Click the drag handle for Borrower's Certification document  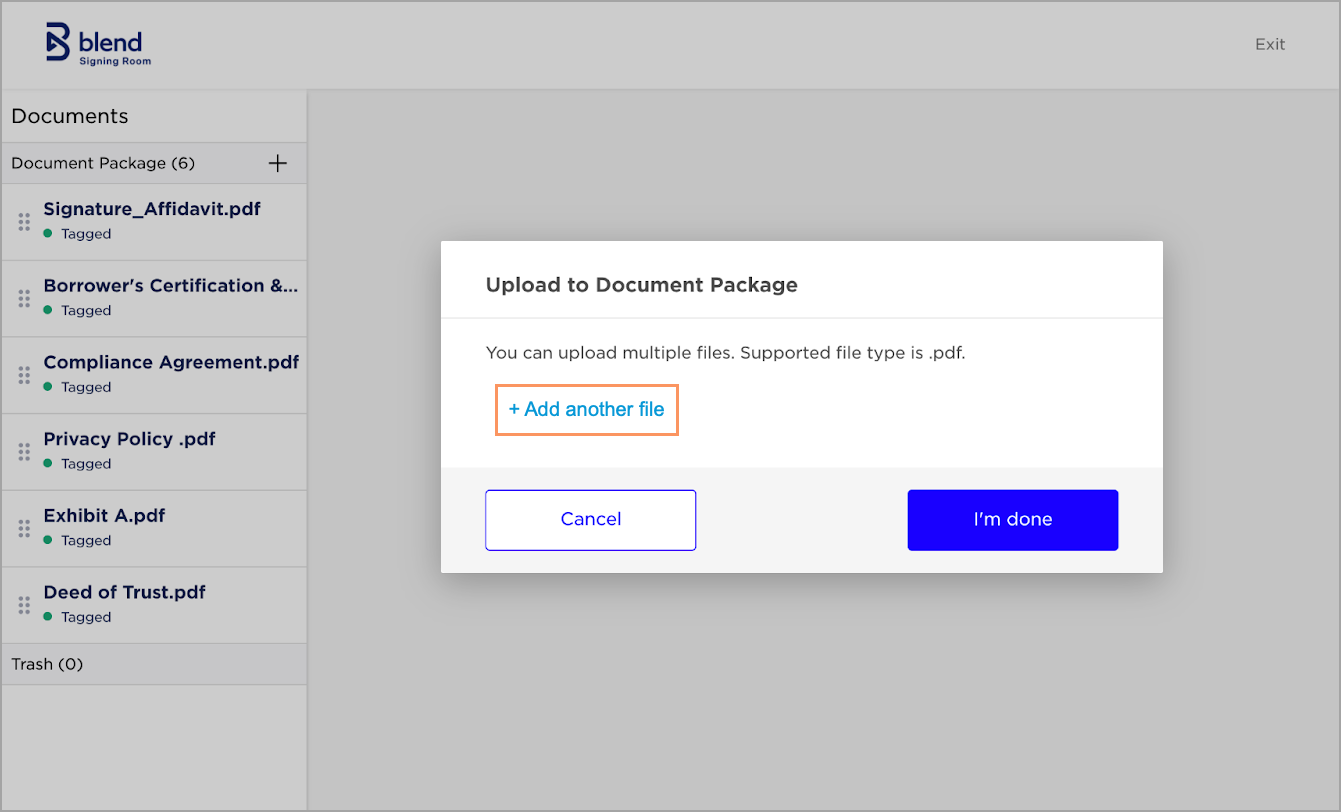(24, 297)
